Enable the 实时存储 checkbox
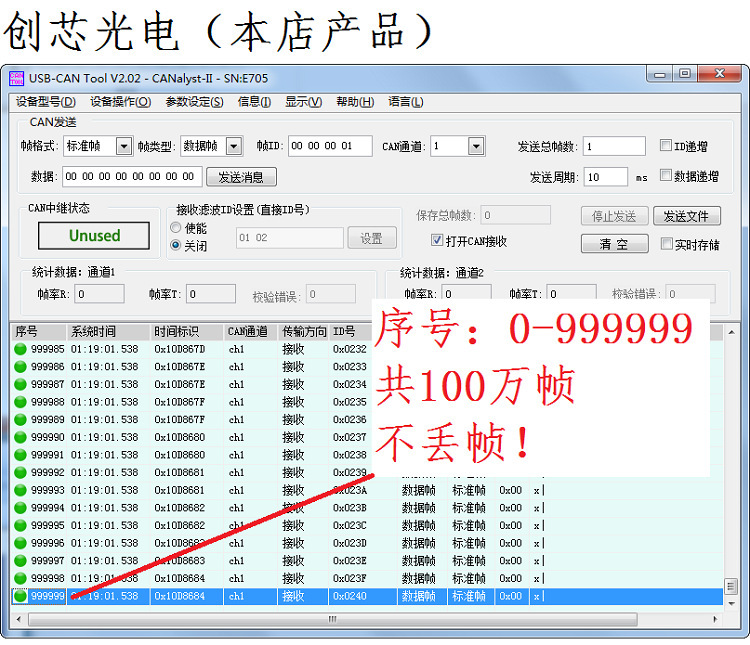The height and width of the screenshot is (645, 750). click(x=666, y=244)
